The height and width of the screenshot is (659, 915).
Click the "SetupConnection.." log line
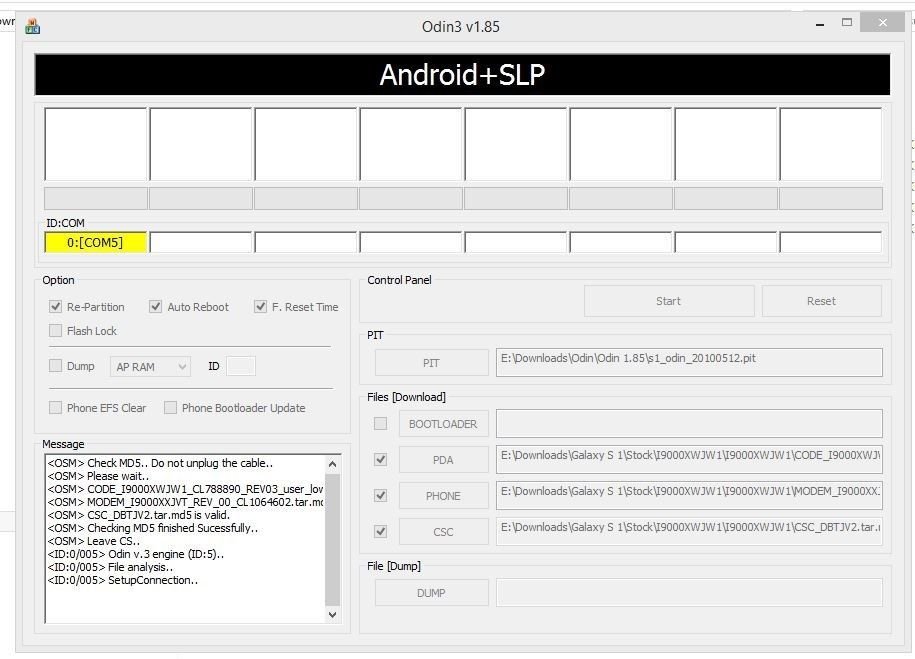123,580
